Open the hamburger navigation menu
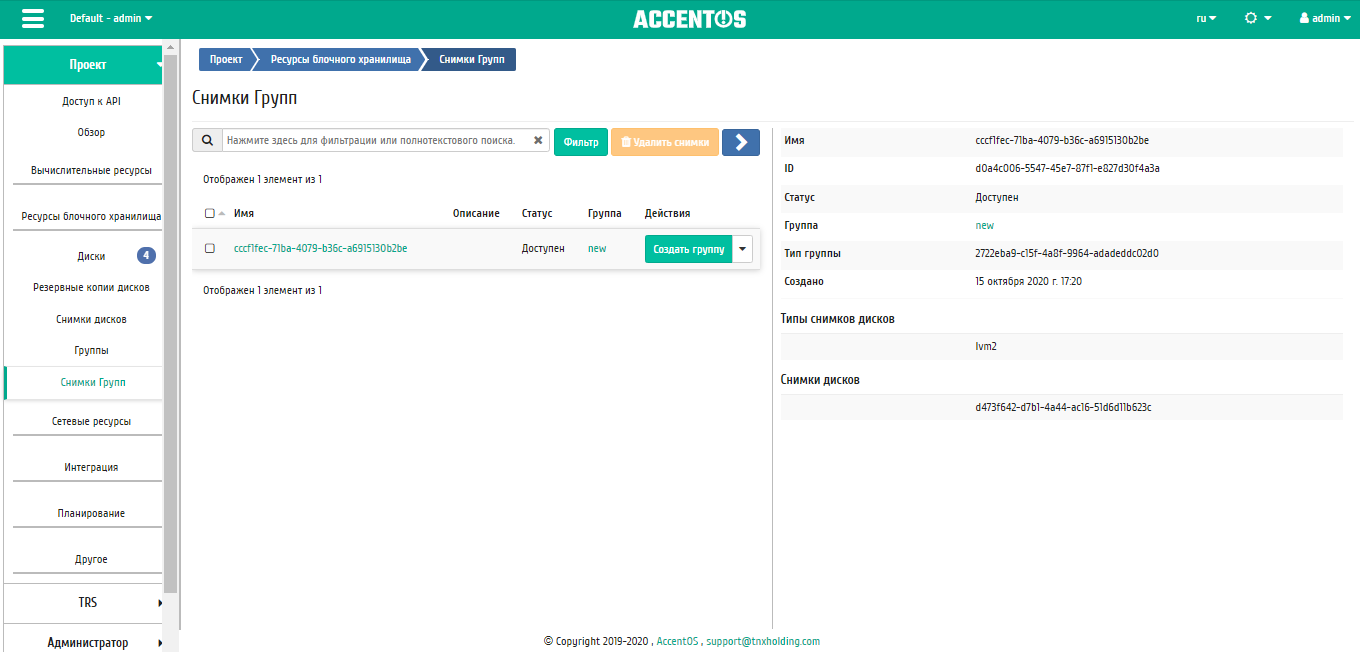1360x652 pixels. (x=32, y=19)
